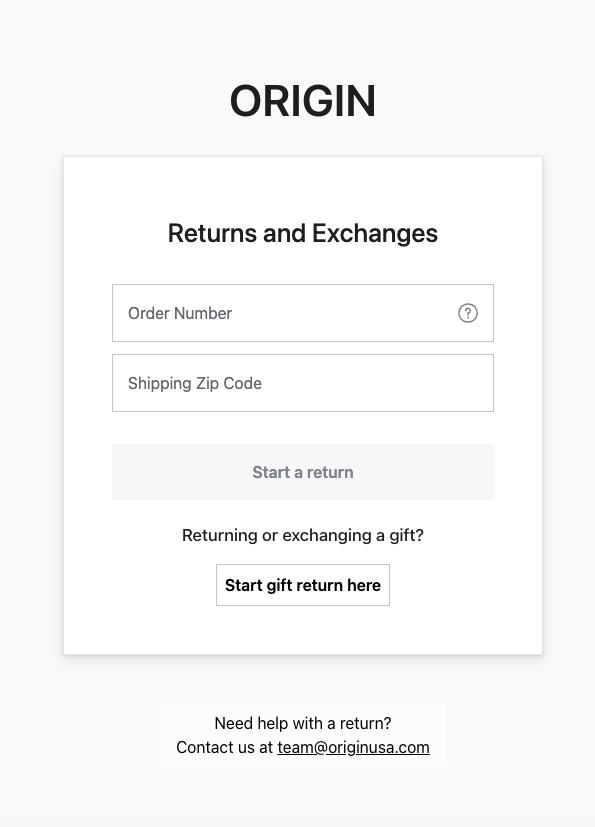Click the Returns and Exchanges title
Image resolution: width=595 pixels, height=827 pixels.
pos(303,233)
